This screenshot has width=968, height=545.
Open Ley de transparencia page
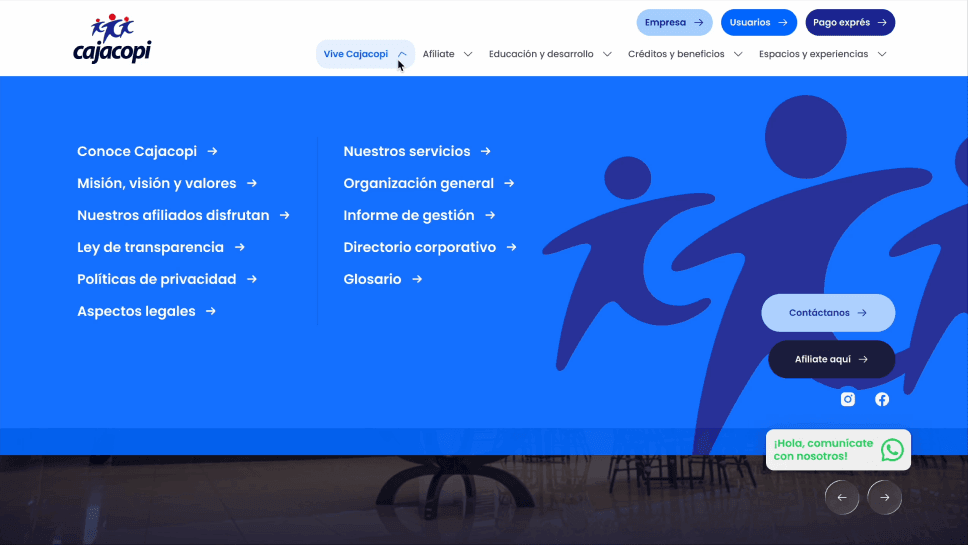tap(151, 248)
